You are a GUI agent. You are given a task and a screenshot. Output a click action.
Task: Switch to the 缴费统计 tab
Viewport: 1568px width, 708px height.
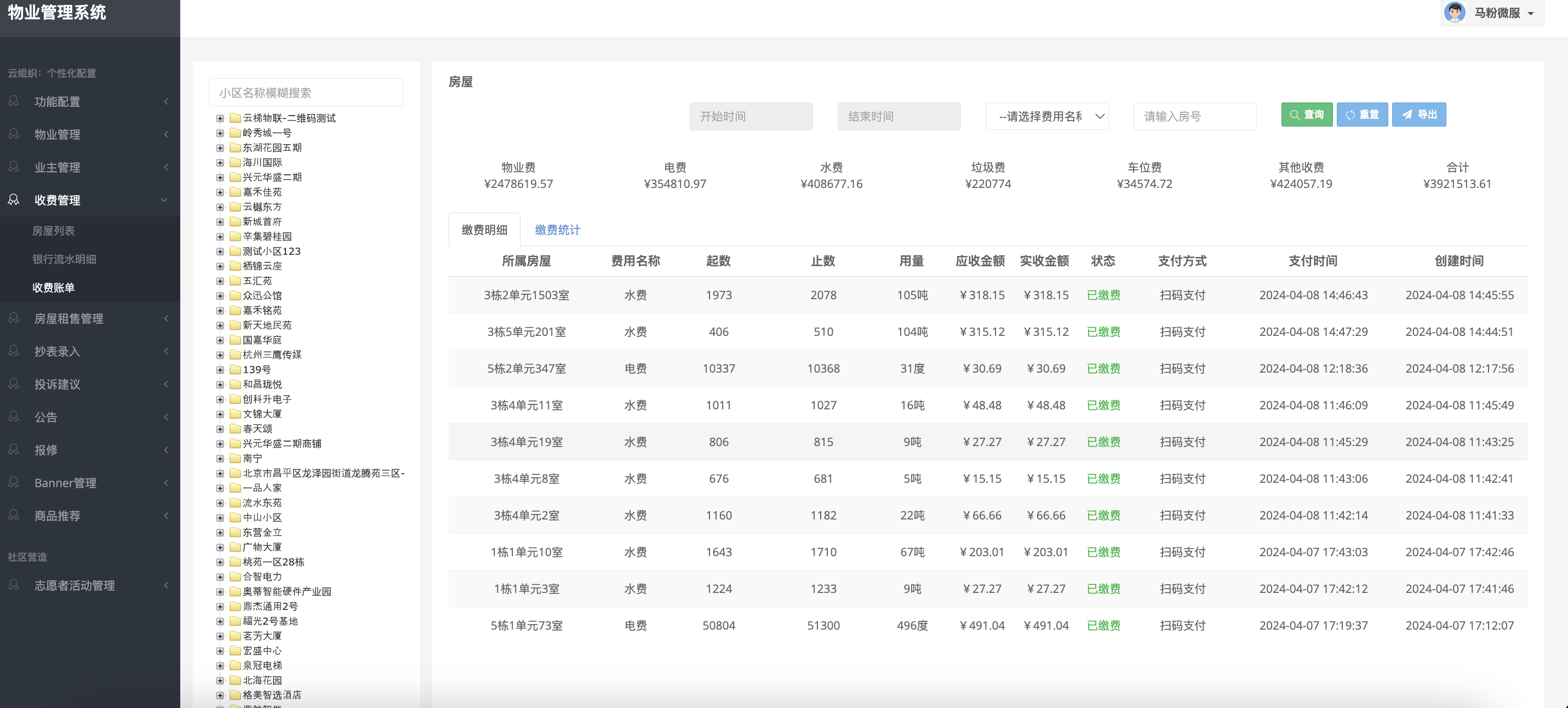tap(557, 230)
